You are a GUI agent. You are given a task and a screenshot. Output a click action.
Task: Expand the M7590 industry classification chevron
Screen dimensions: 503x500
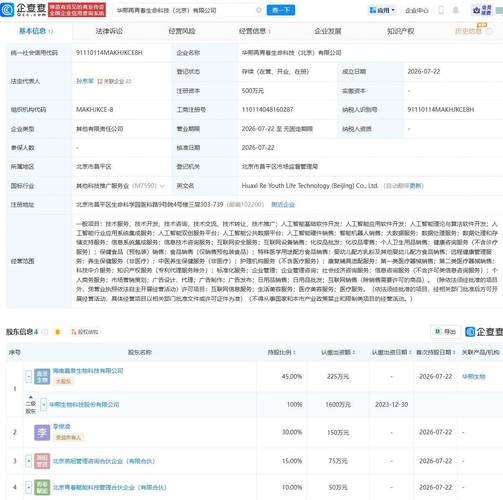coord(162,186)
